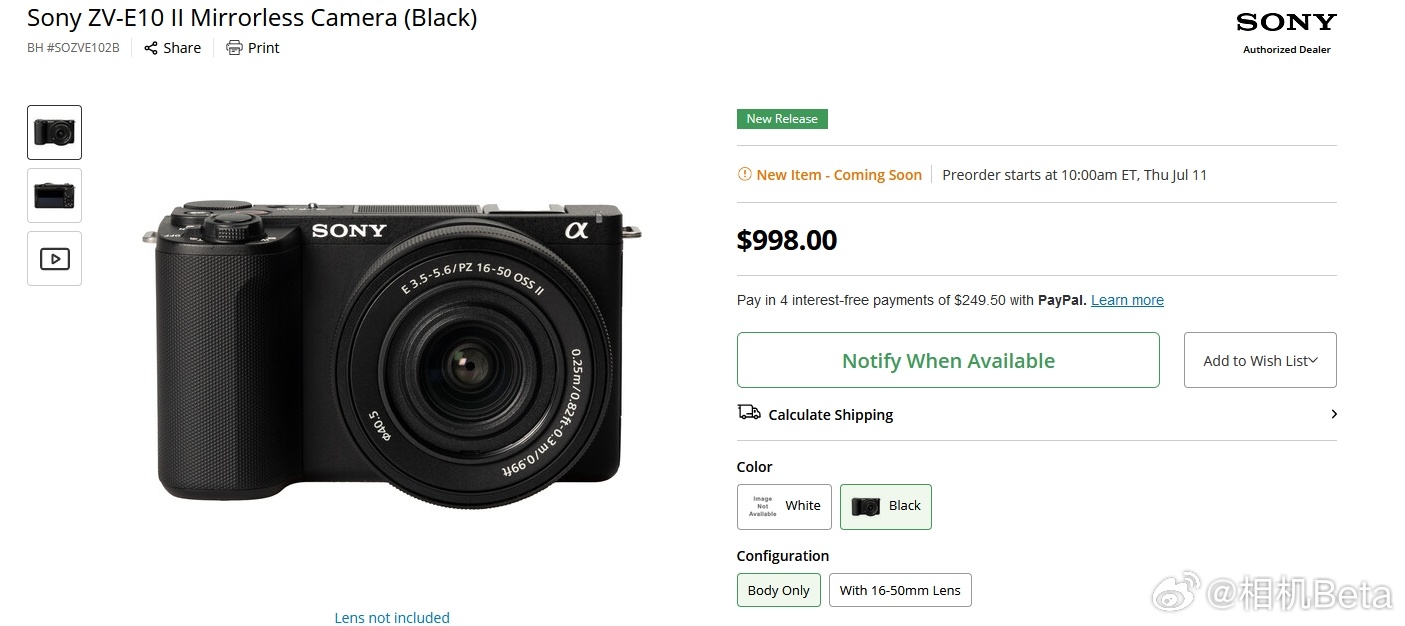
Task: Click the Lens not included note
Action: click(x=392, y=617)
